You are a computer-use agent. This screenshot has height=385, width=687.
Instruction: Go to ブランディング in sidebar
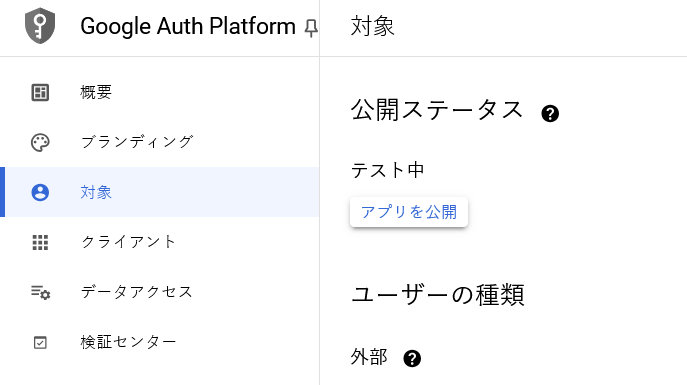[159, 142]
